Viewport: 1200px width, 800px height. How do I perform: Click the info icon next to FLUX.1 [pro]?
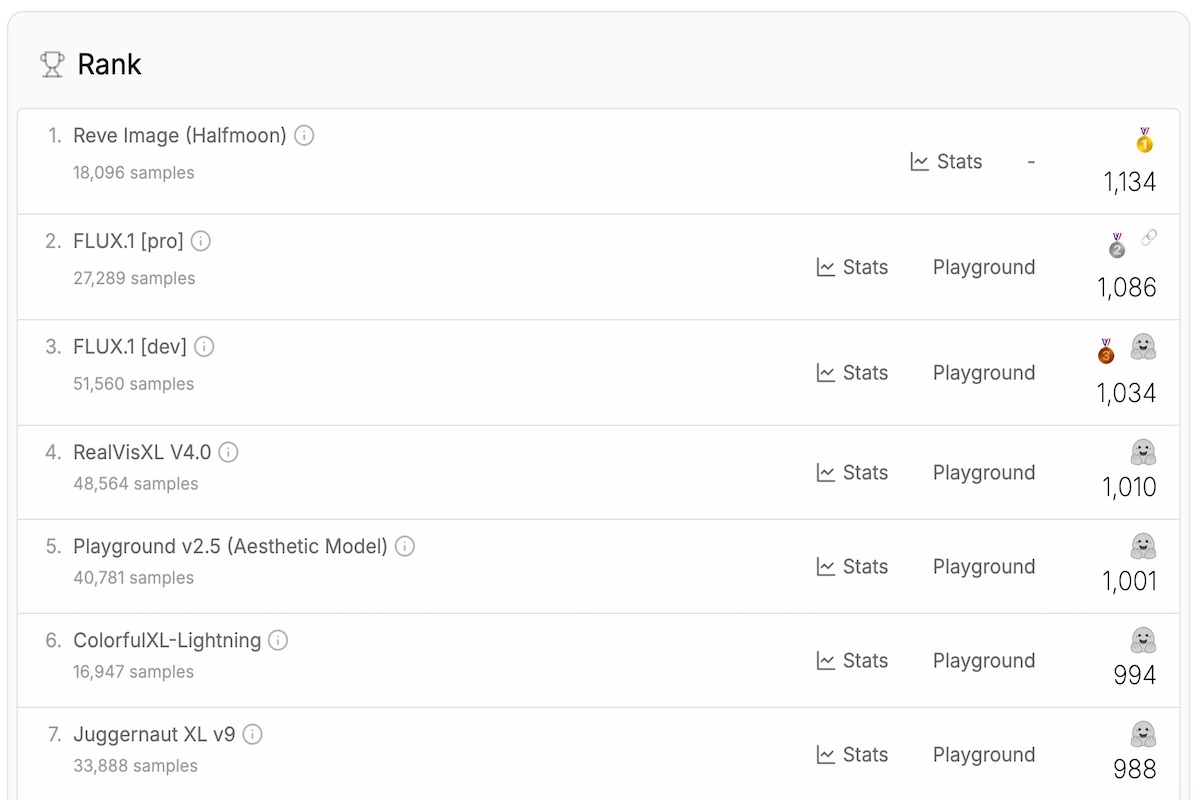pos(201,241)
